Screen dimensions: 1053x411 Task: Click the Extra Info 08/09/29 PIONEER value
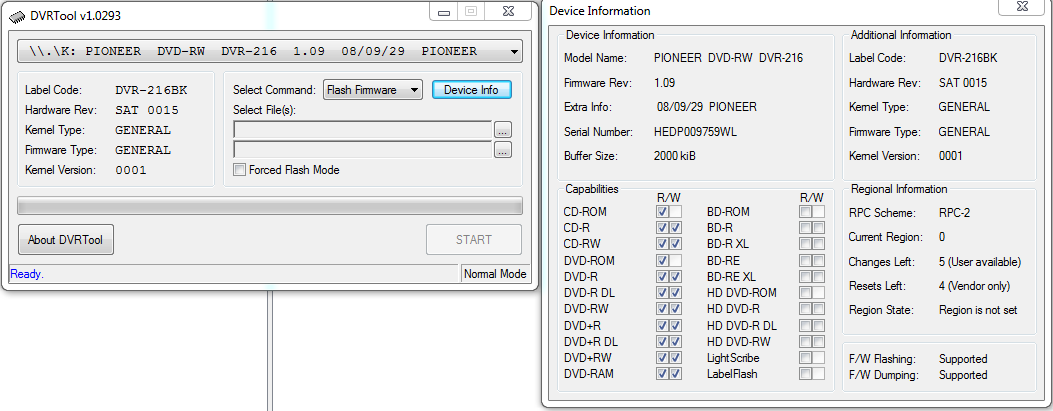pyautogui.click(x=706, y=107)
